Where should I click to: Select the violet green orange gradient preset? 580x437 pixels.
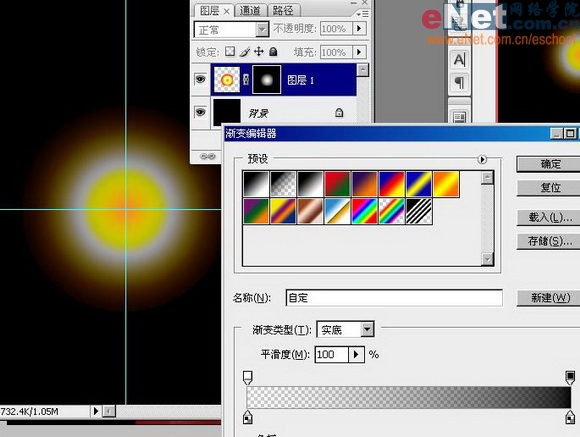click(256, 211)
